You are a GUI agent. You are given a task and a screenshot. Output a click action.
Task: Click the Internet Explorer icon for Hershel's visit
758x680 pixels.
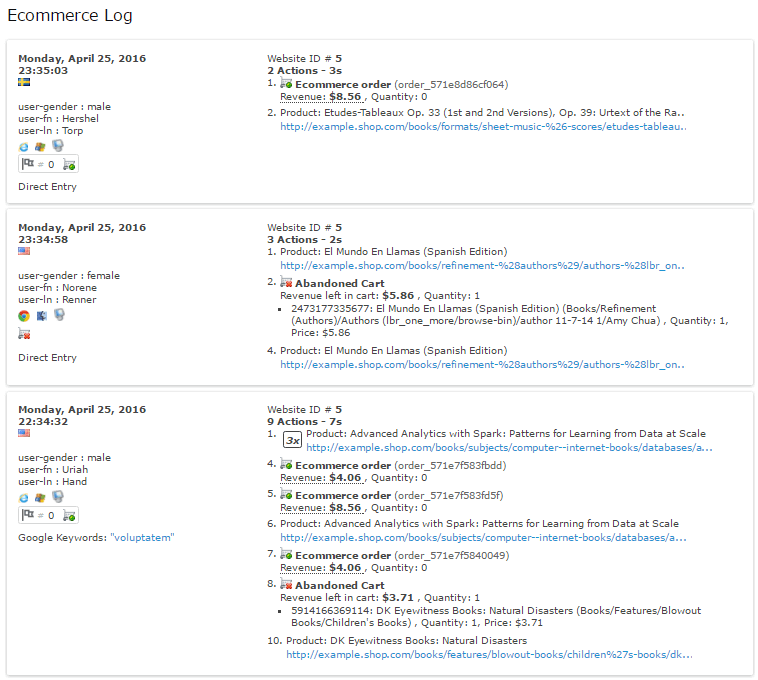24,145
